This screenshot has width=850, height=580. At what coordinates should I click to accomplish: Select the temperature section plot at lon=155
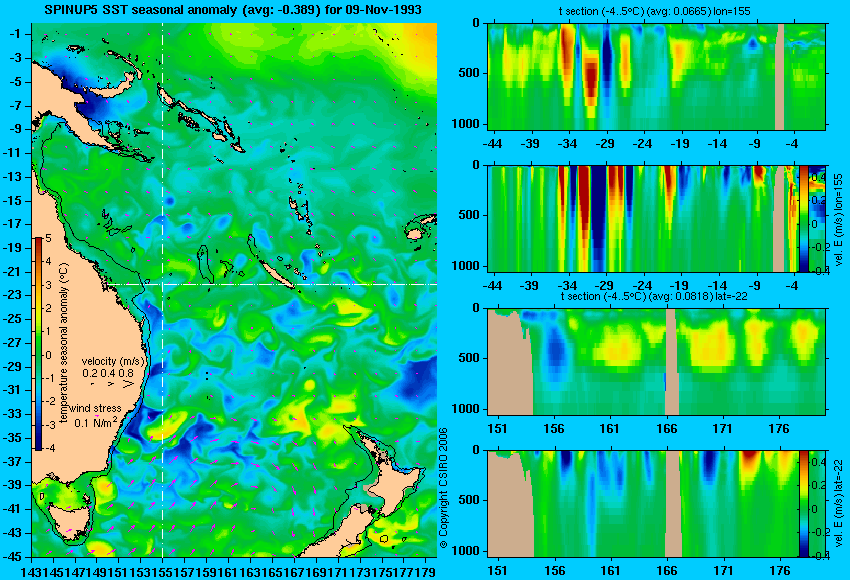pos(656,76)
